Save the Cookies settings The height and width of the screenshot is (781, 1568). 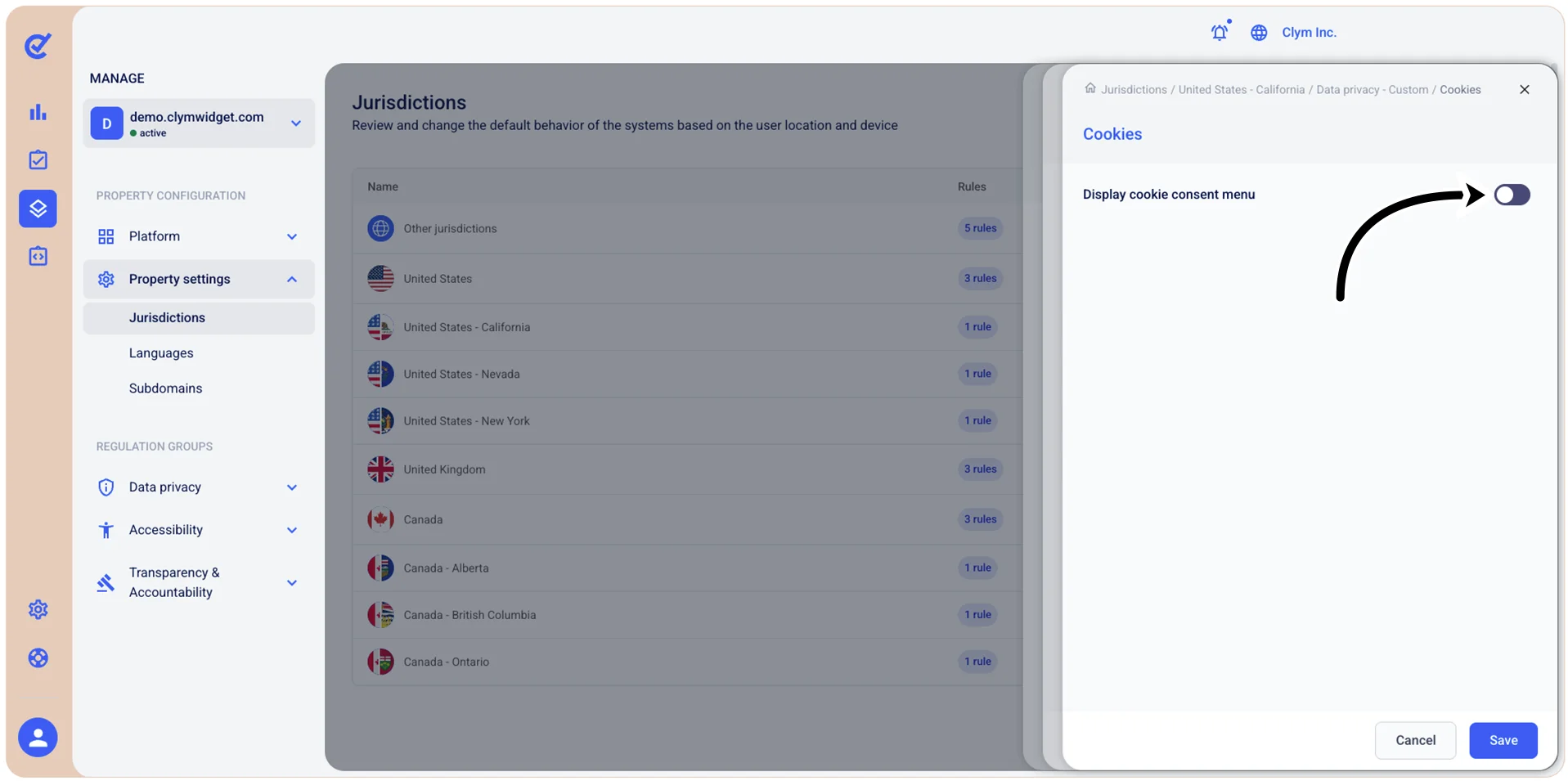1503,740
